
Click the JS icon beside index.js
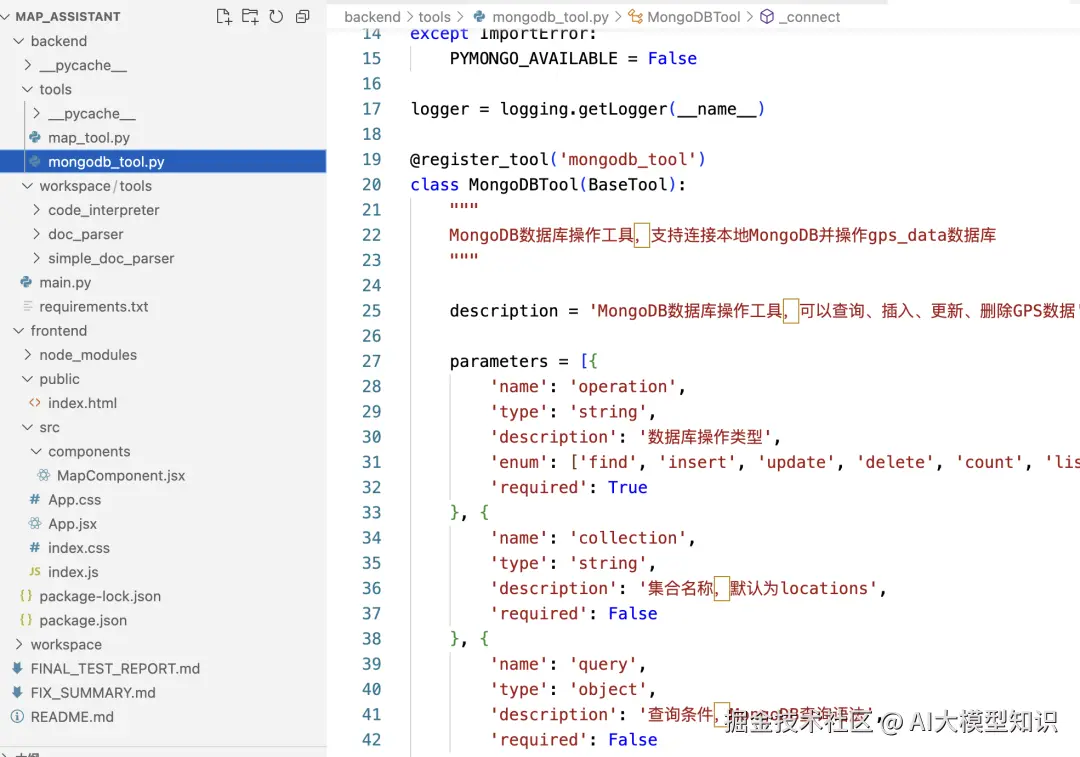[x=35, y=572]
